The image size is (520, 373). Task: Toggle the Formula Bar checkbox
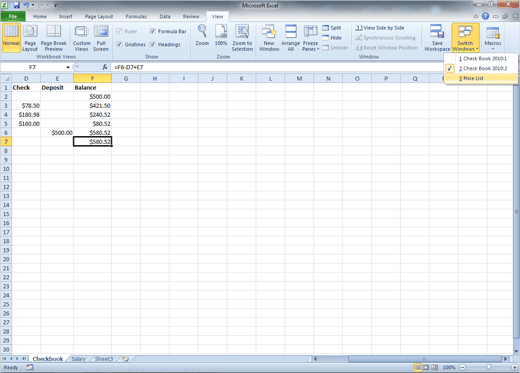click(x=153, y=31)
